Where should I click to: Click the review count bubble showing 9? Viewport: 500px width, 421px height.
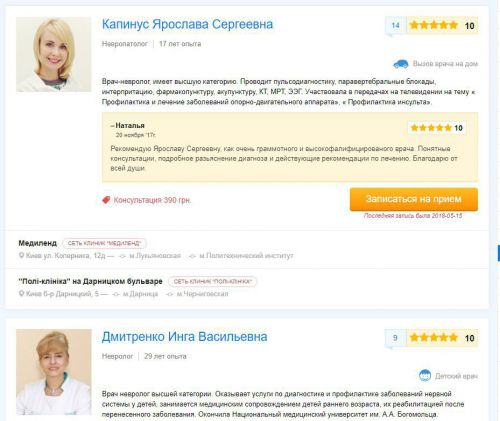pos(395,338)
